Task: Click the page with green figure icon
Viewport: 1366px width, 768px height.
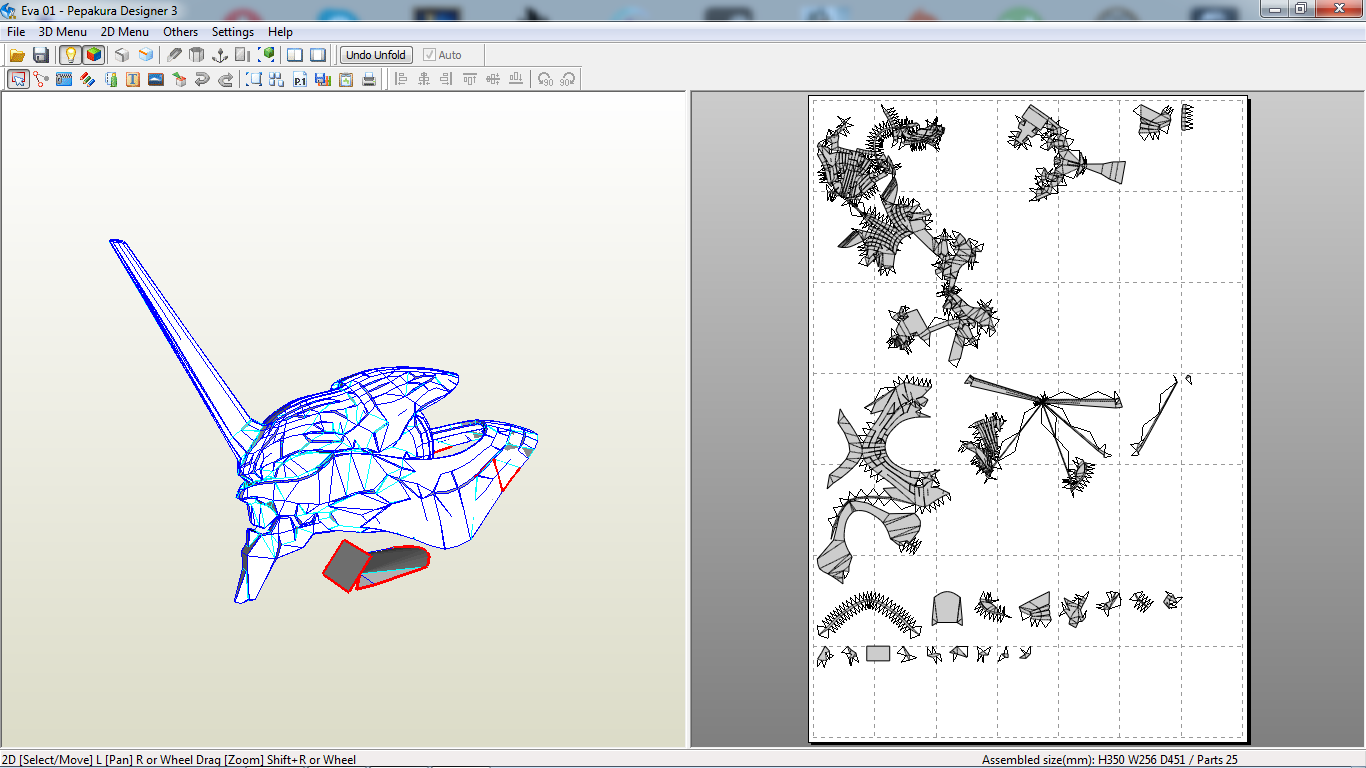Action: point(110,79)
